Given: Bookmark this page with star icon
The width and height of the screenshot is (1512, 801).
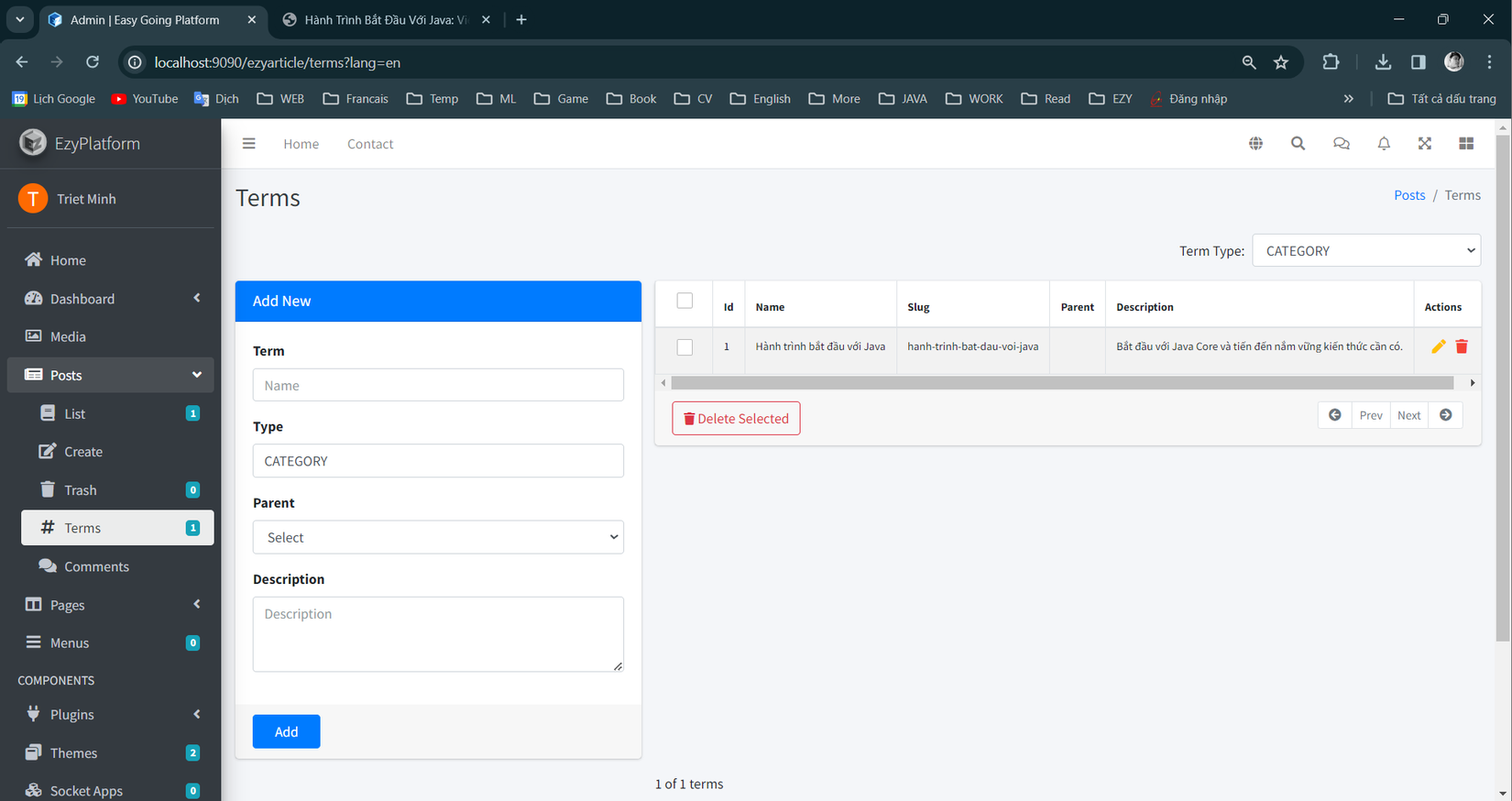Looking at the screenshot, I should pyautogui.click(x=1281, y=62).
